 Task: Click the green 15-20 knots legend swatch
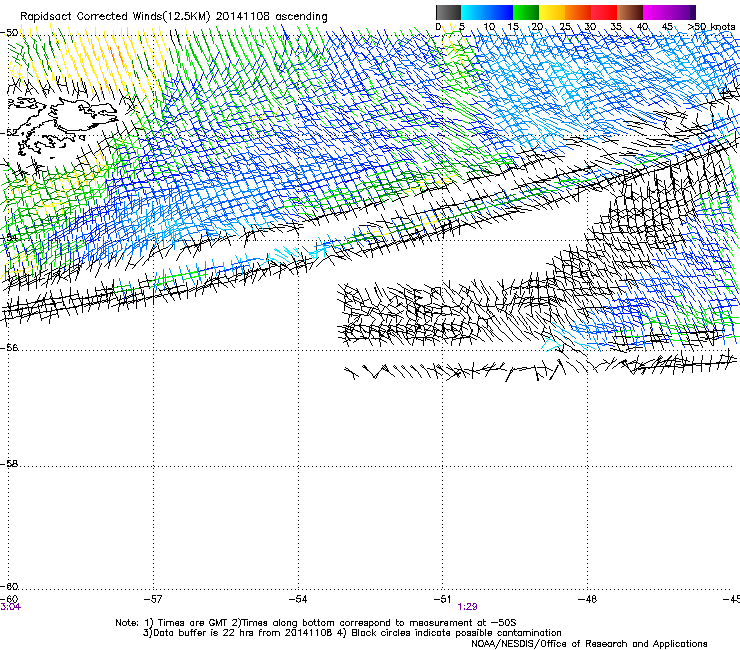point(526,12)
